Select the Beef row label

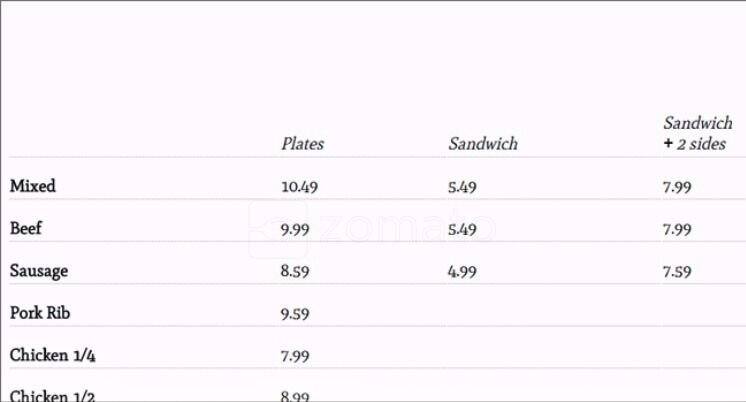(26, 228)
